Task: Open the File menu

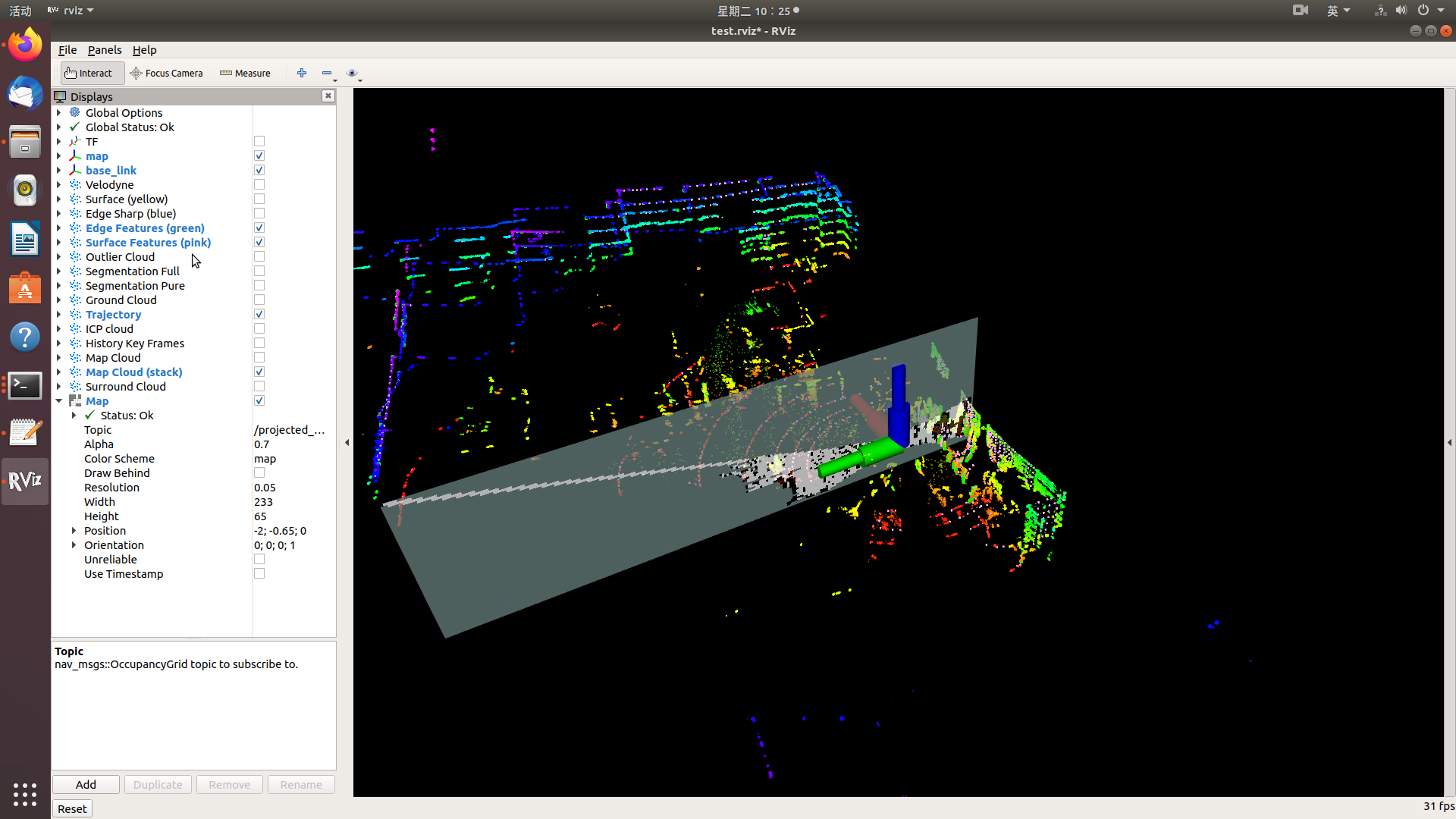Action: tap(67, 50)
